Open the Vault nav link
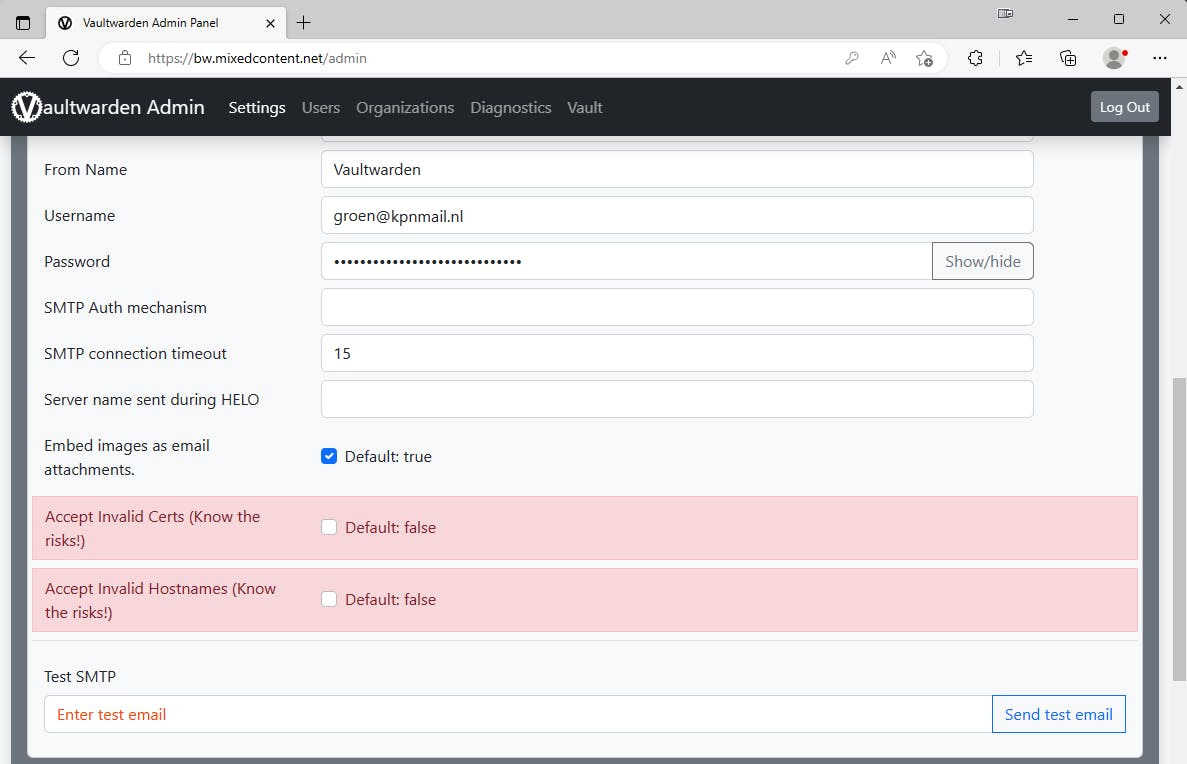The width and height of the screenshot is (1187, 764). pos(584,108)
